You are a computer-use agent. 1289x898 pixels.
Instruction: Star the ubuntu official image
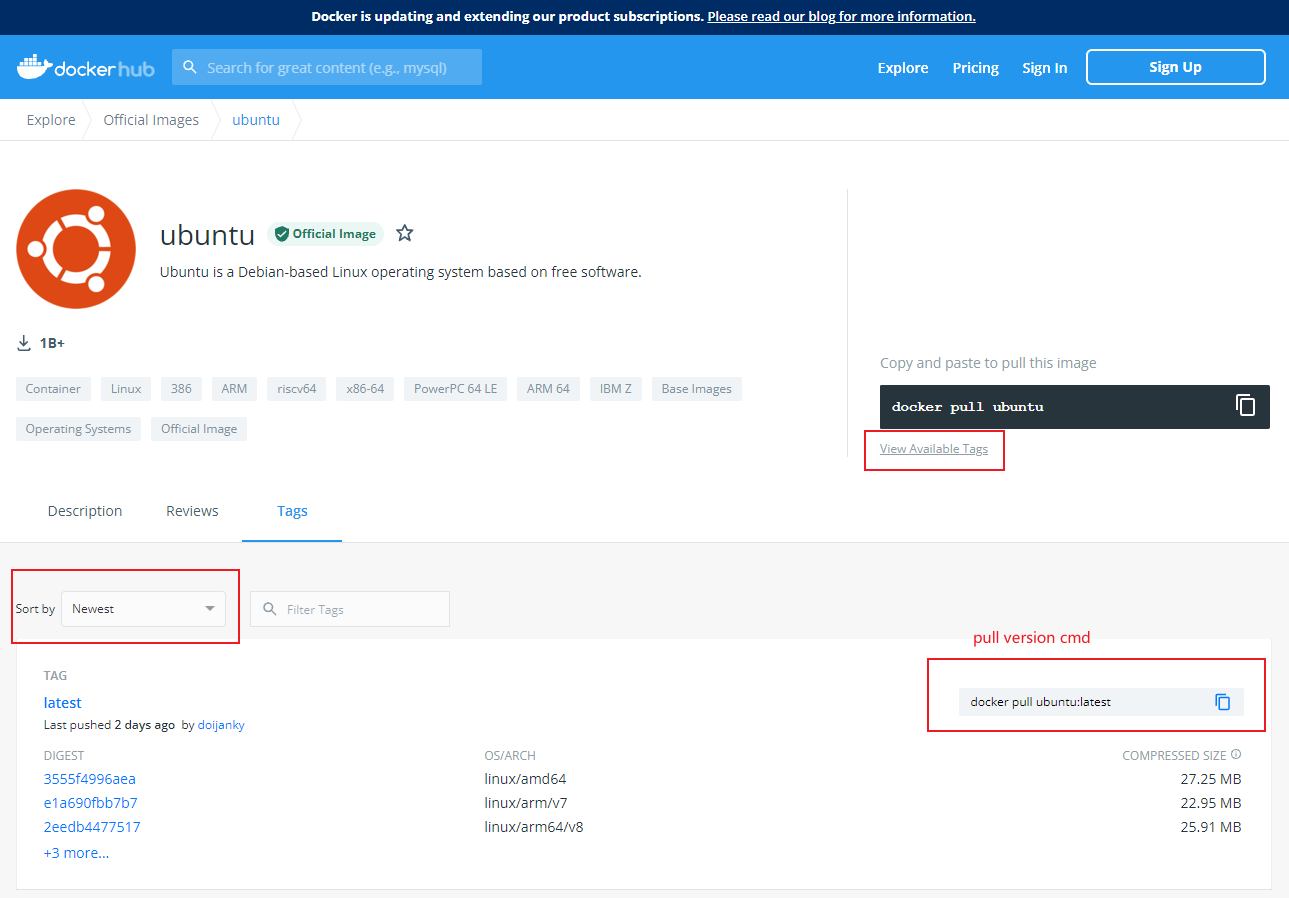(x=404, y=232)
